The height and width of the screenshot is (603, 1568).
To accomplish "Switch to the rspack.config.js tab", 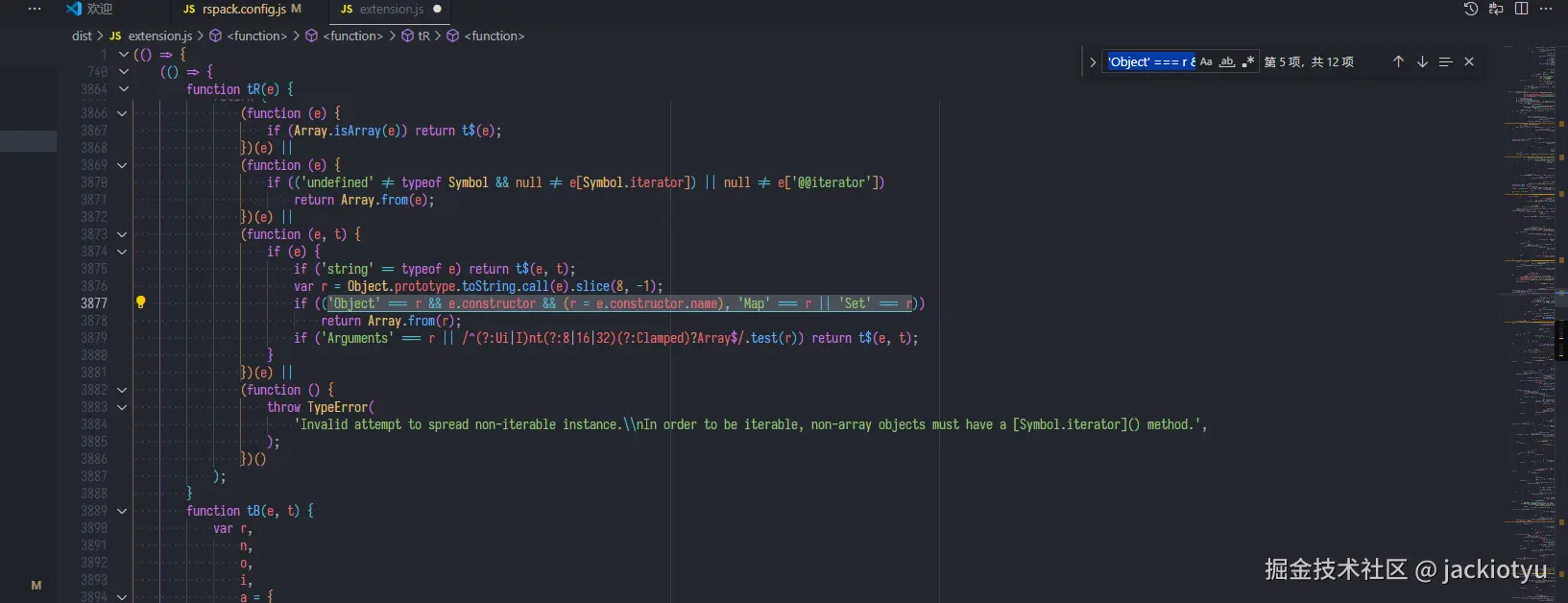I will coord(244,9).
